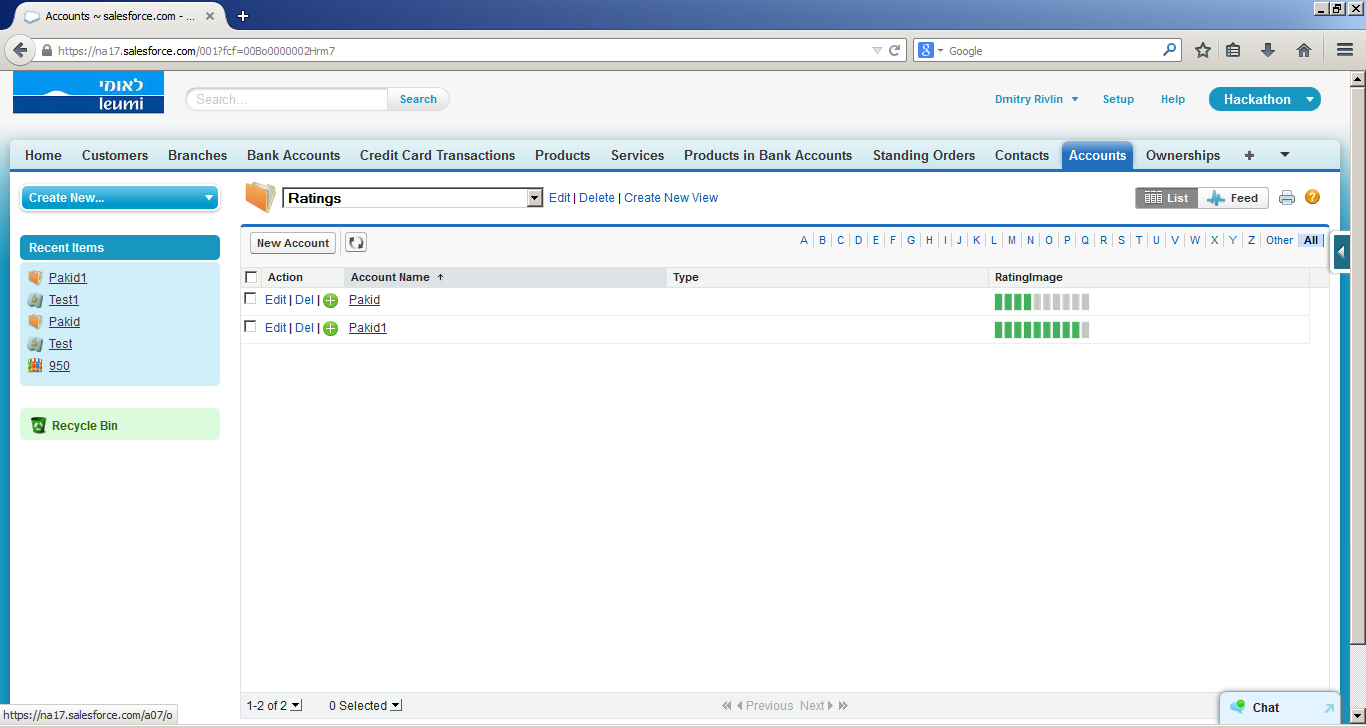Screen dimensions: 1366x728
Task: Click the Accounts folder icon beside view selector
Action: click(x=260, y=197)
